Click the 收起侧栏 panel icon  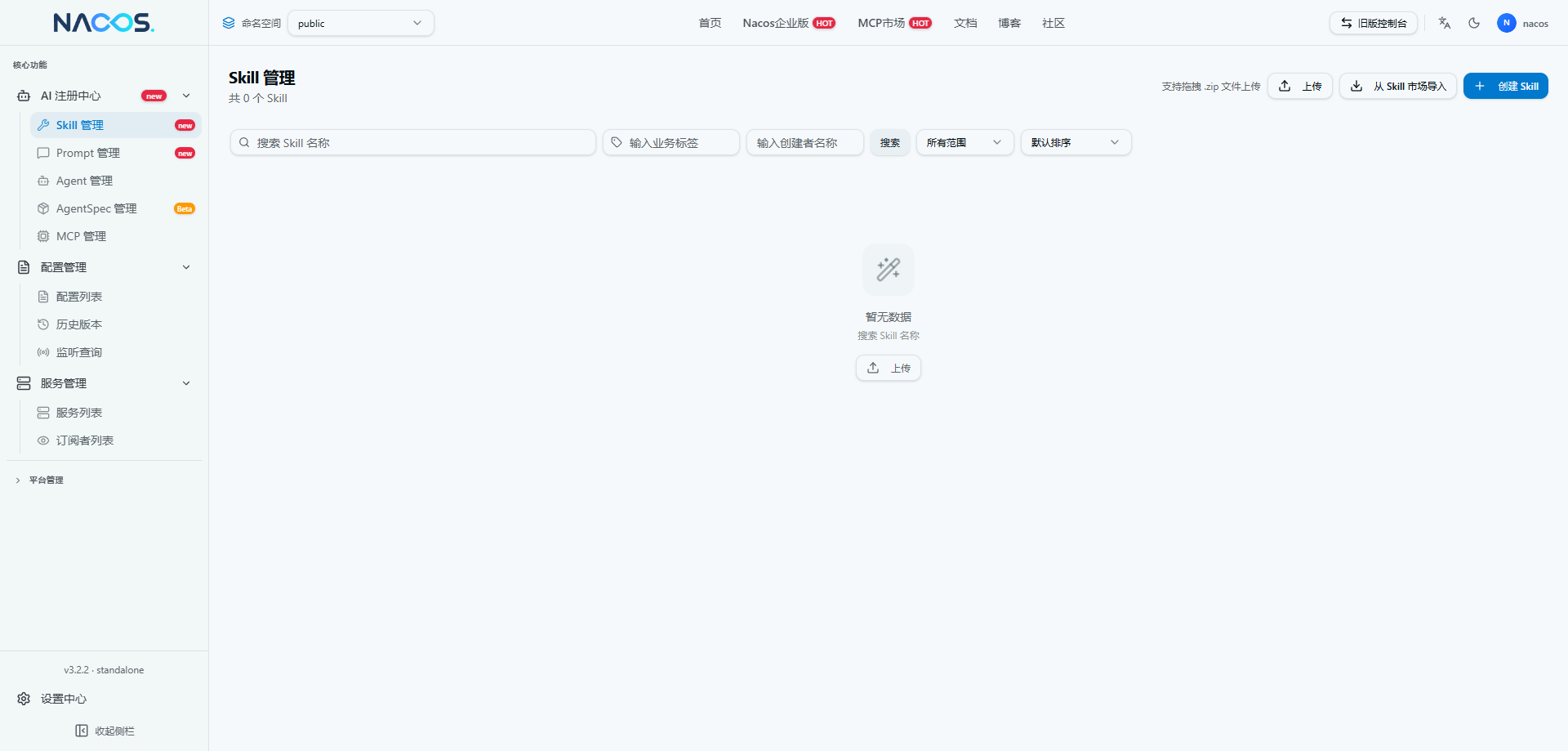pos(82,731)
